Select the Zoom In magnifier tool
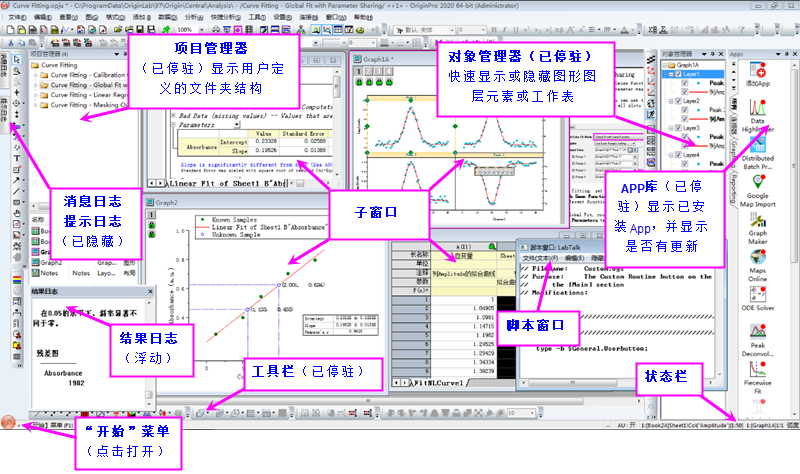This screenshot has height=474, width=800. tap(17, 71)
